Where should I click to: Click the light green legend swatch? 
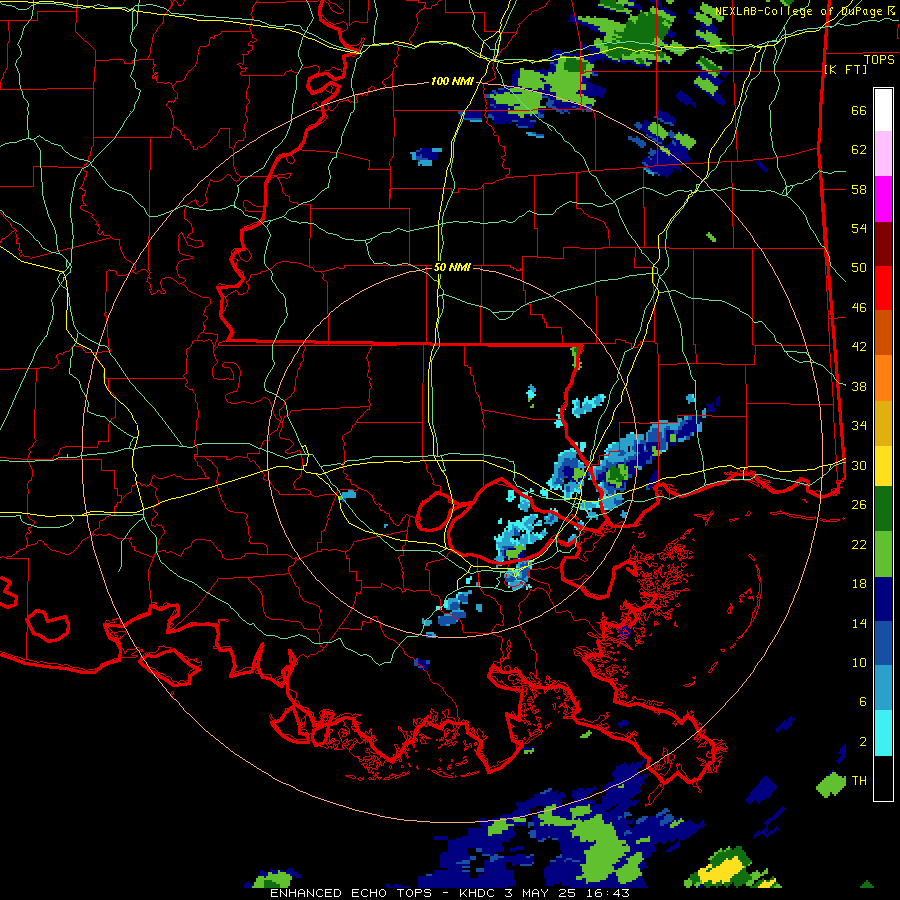[x=883, y=554]
